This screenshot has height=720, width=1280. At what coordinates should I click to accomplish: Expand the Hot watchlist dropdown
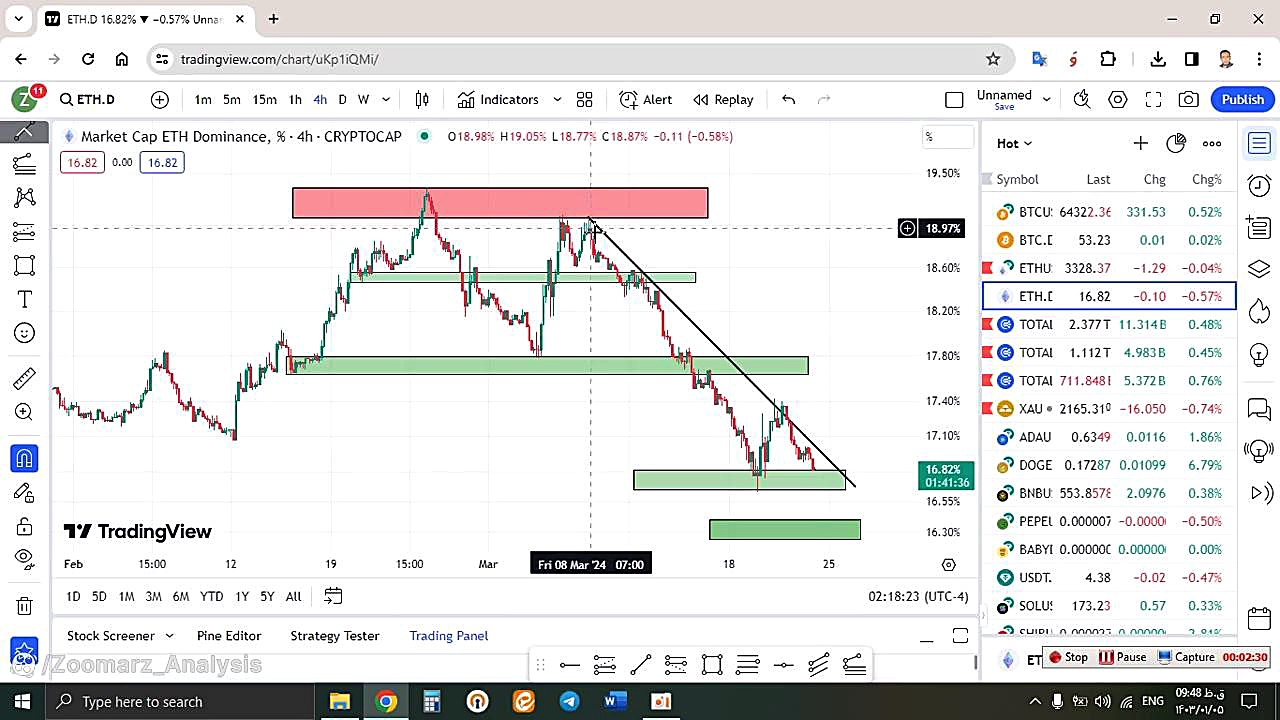[1014, 143]
